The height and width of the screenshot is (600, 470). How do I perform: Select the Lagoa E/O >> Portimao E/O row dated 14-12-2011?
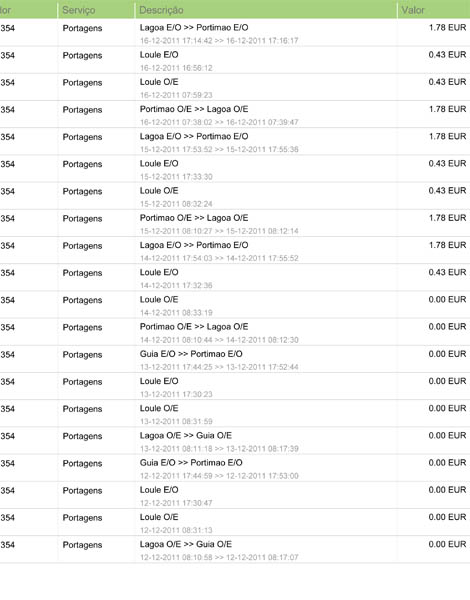pos(235,250)
